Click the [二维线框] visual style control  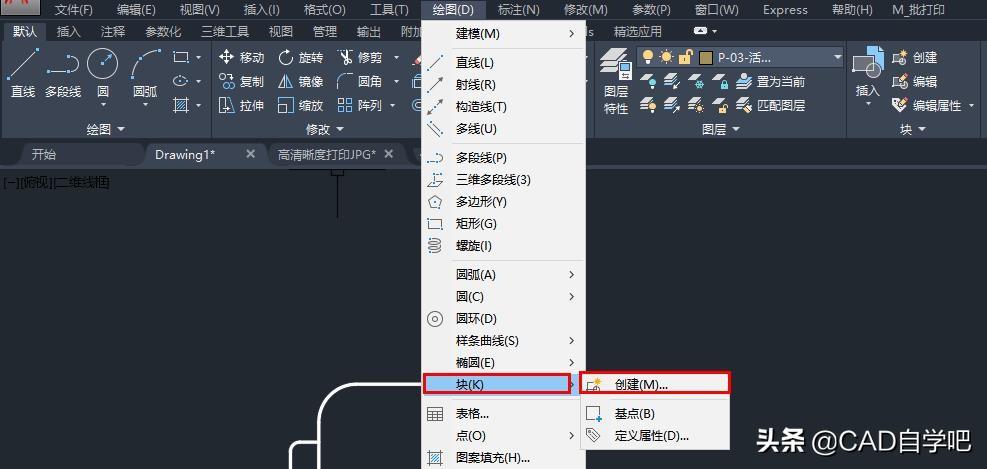pyautogui.click(x=82, y=183)
